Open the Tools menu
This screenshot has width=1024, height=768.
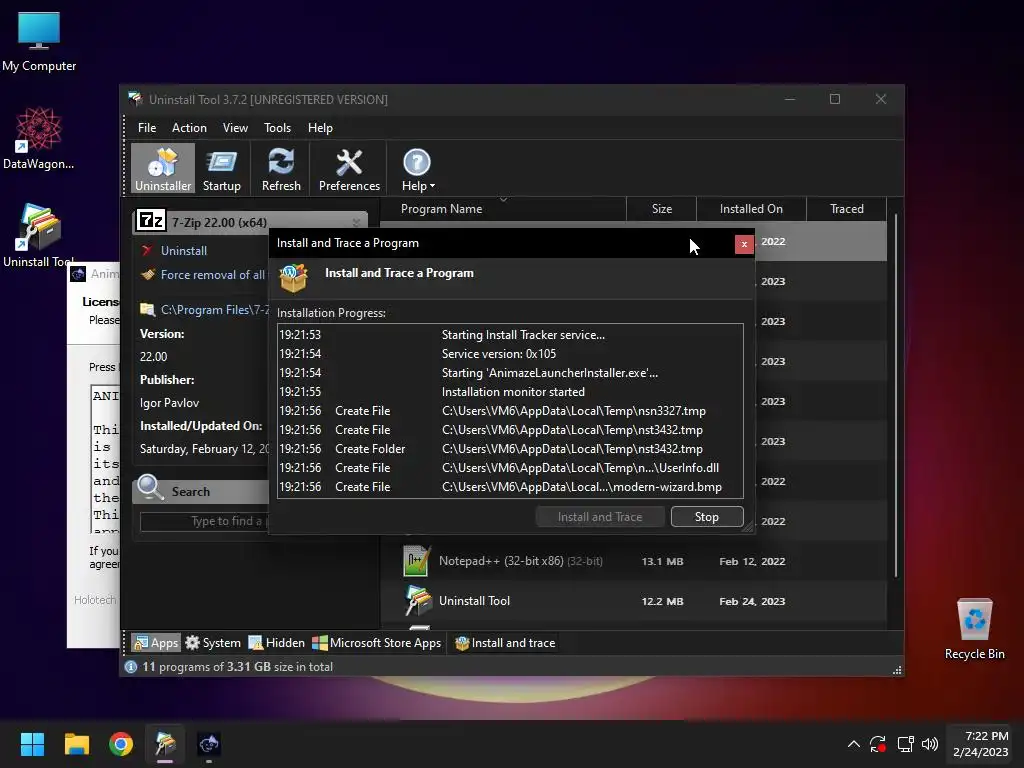[x=277, y=128]
